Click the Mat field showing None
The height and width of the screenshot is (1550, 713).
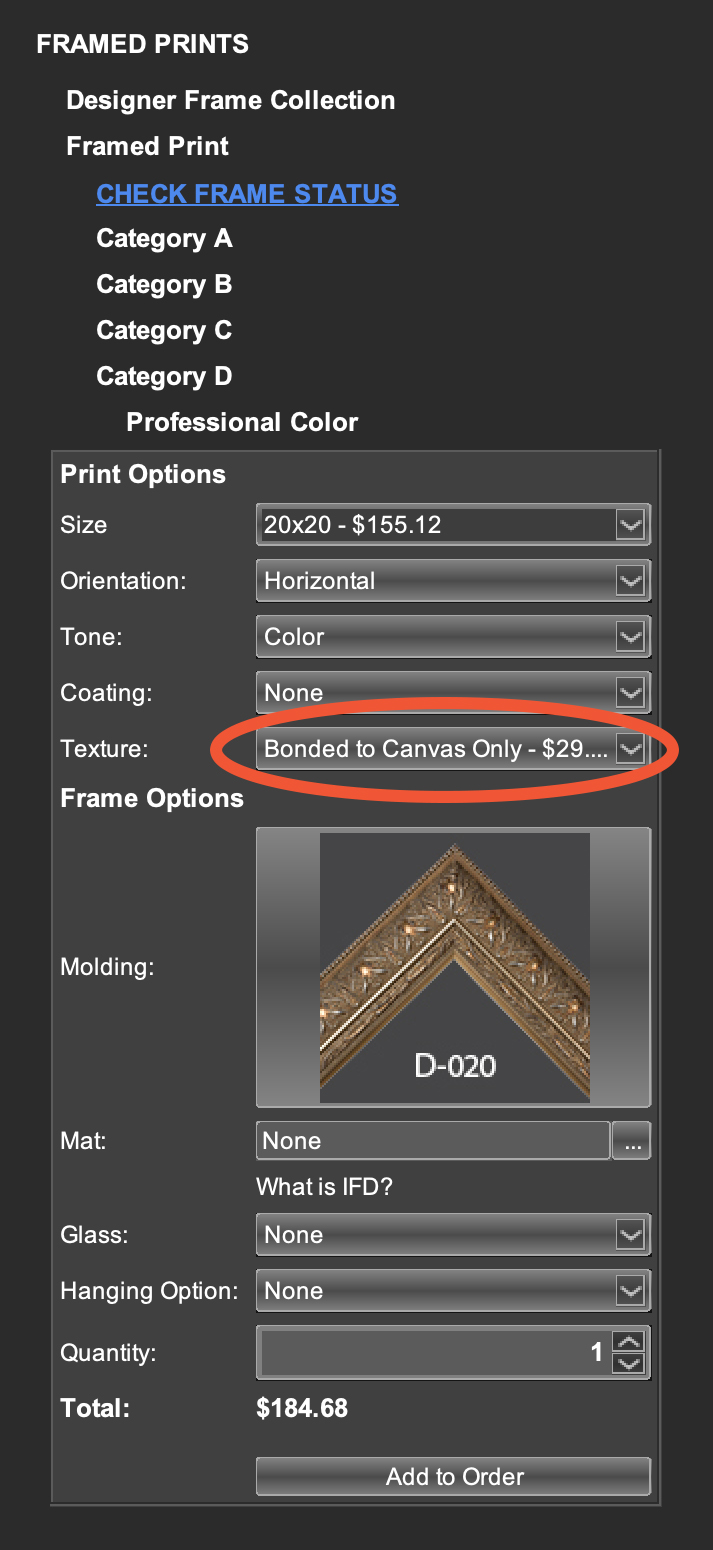[433, 1141]
